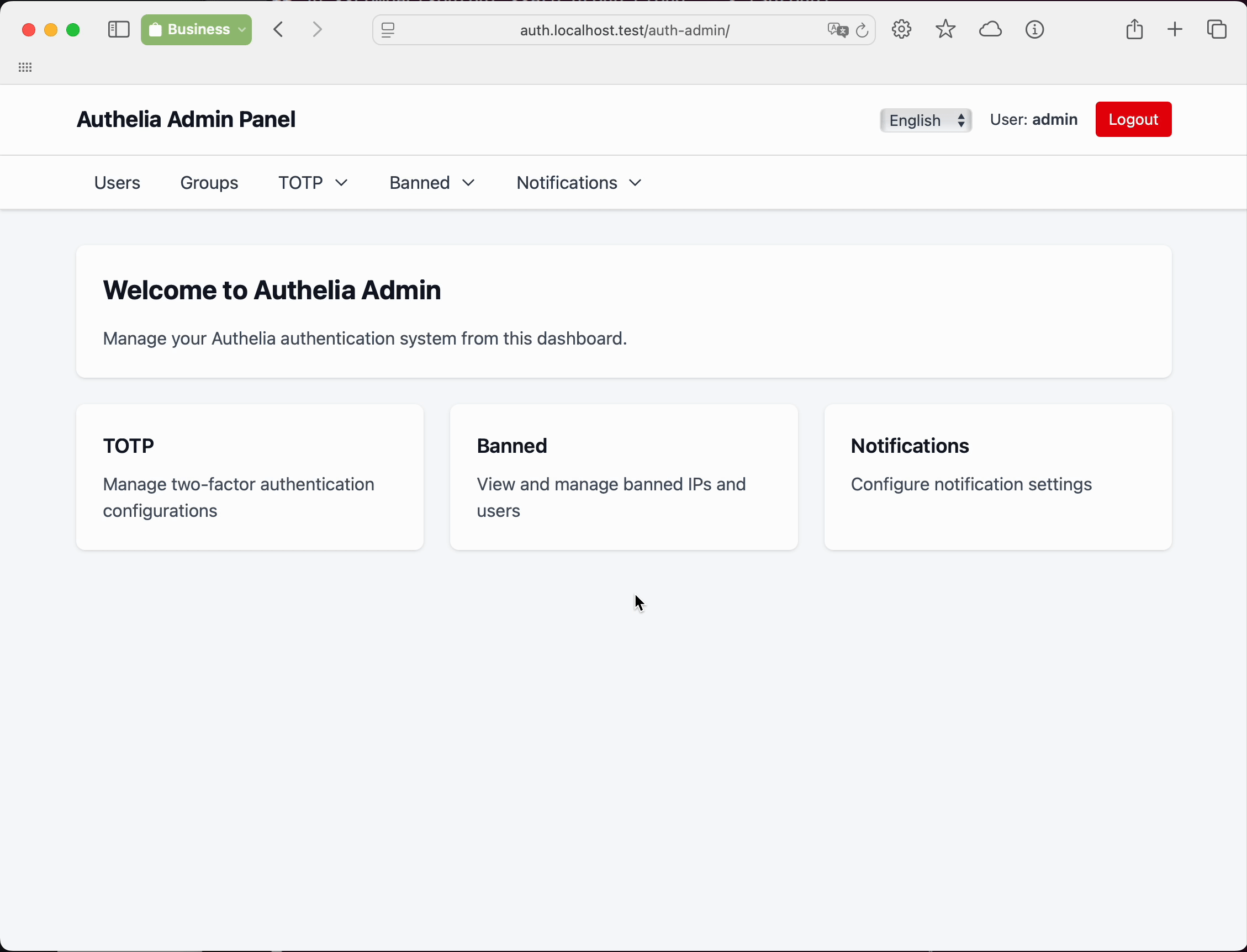Click the info circle icon
The image size is (1247, 952).
tap(1034, 29)
